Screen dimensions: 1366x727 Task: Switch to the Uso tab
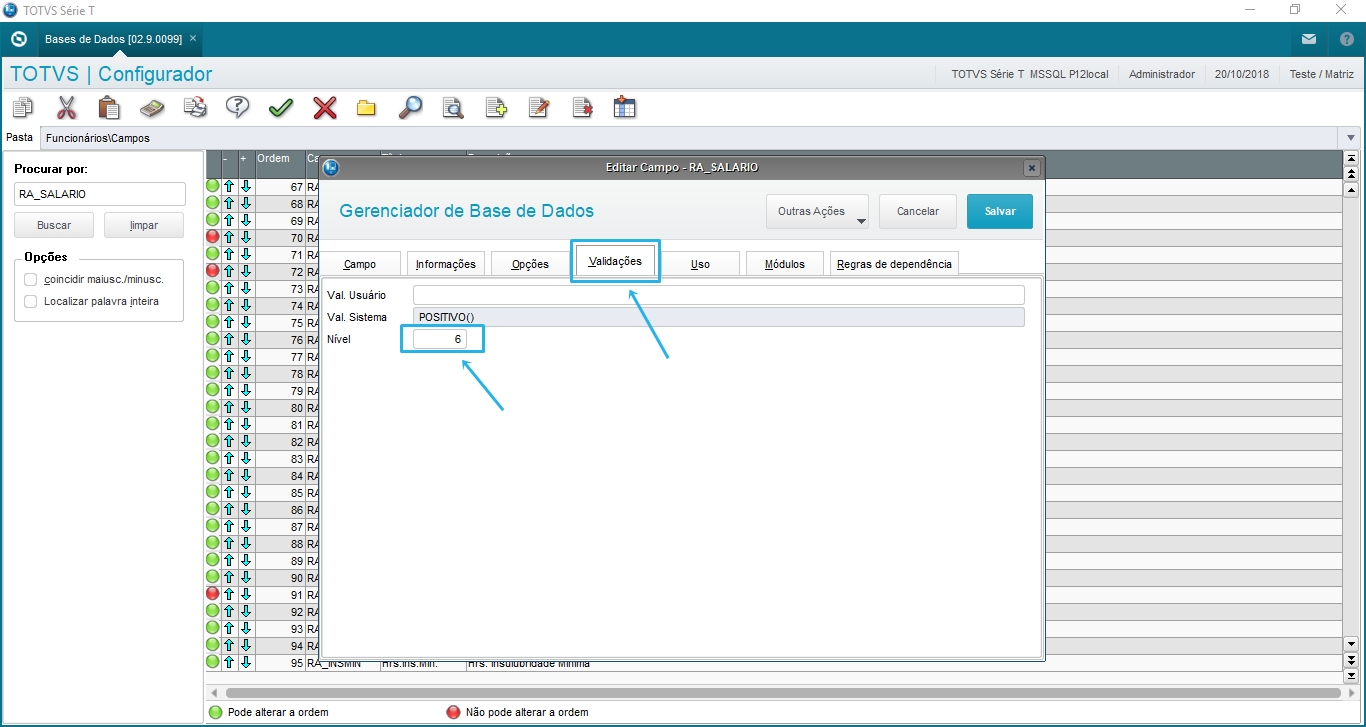(x=701, y=264)
